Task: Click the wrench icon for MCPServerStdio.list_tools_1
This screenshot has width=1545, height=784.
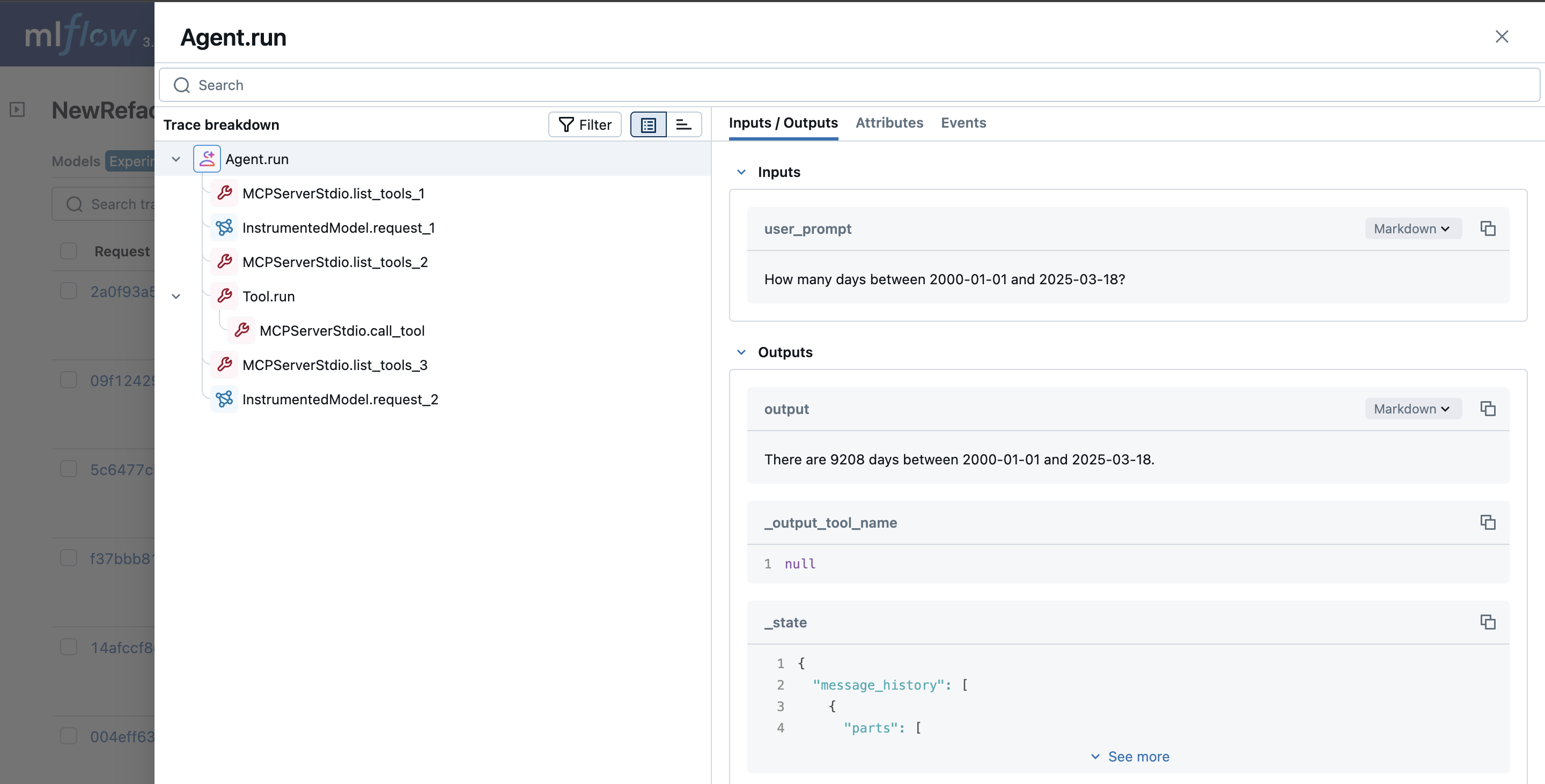Action: coord(224,193)
